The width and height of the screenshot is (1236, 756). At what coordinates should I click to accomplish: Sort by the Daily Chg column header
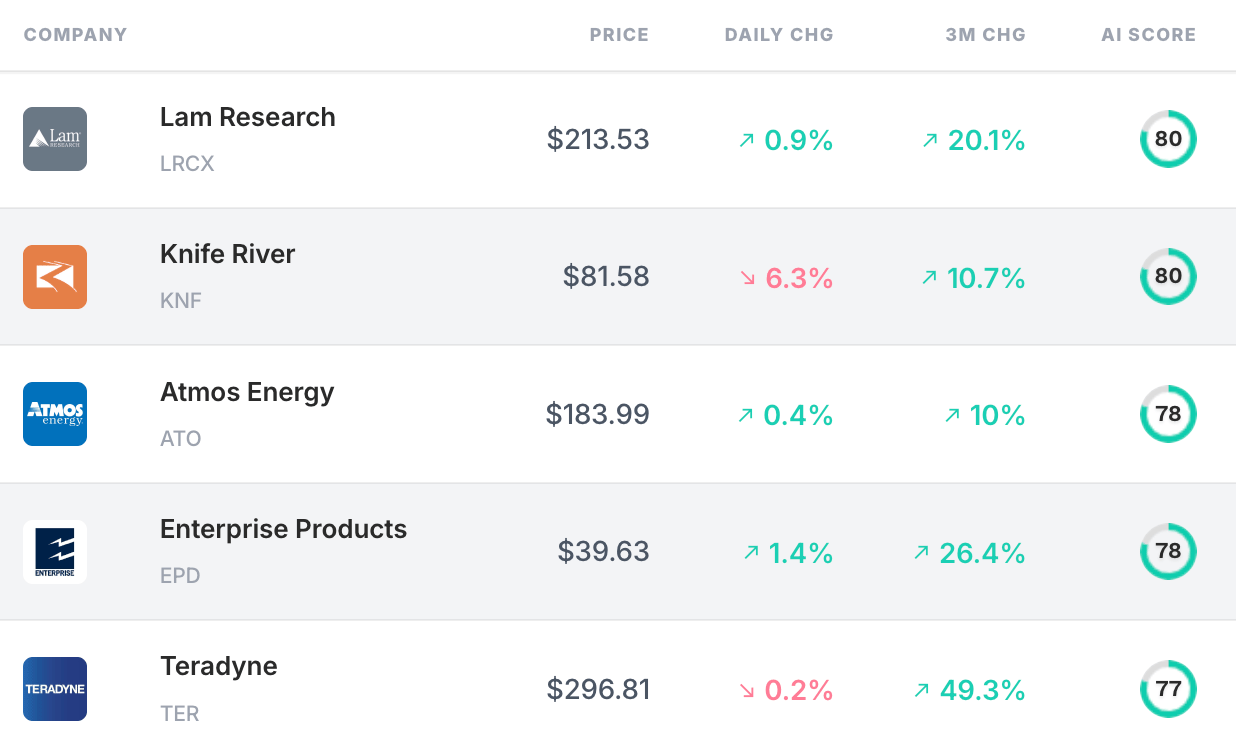point(779,35)
